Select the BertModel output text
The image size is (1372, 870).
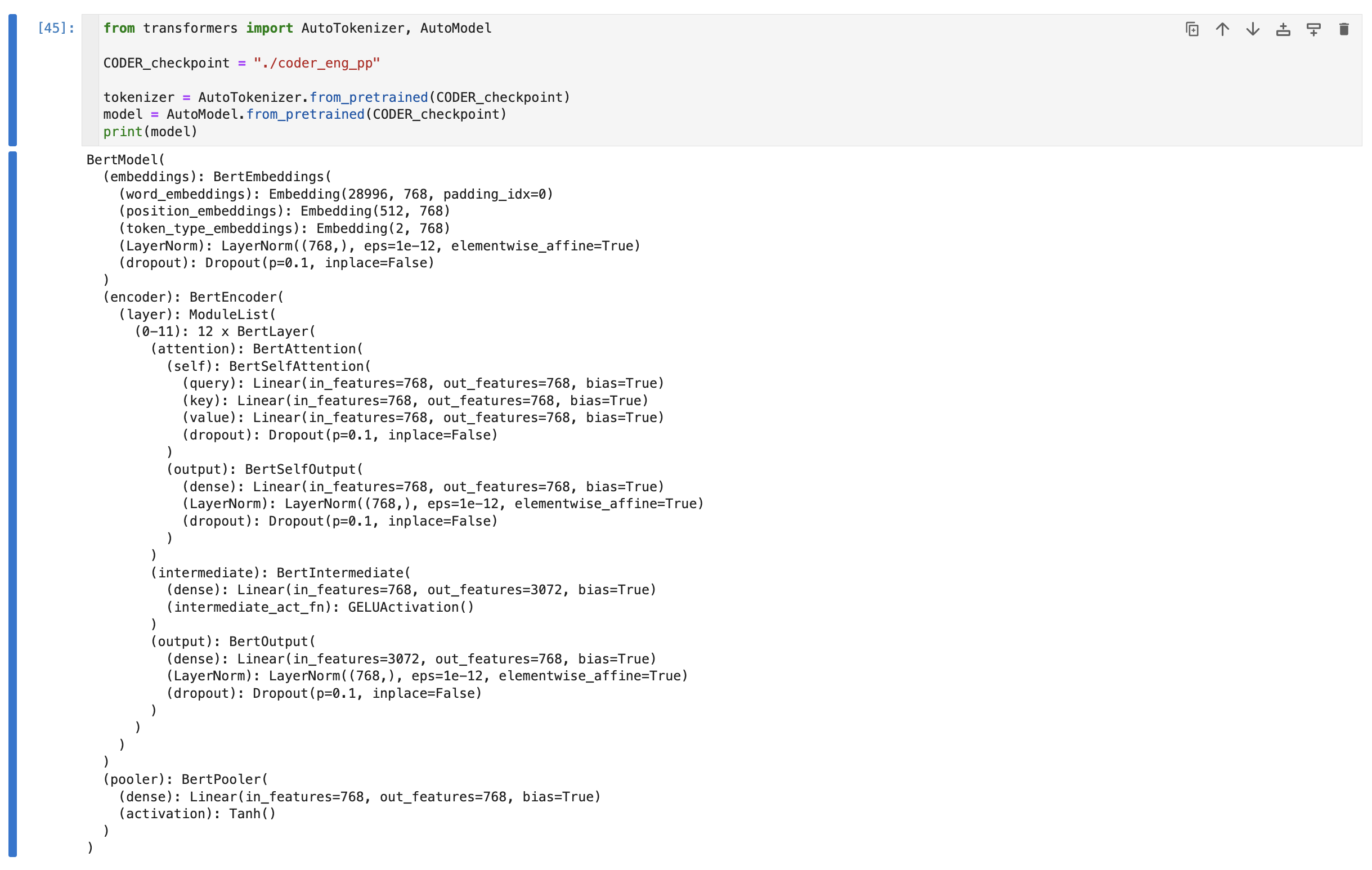click(x=124, y=159)
